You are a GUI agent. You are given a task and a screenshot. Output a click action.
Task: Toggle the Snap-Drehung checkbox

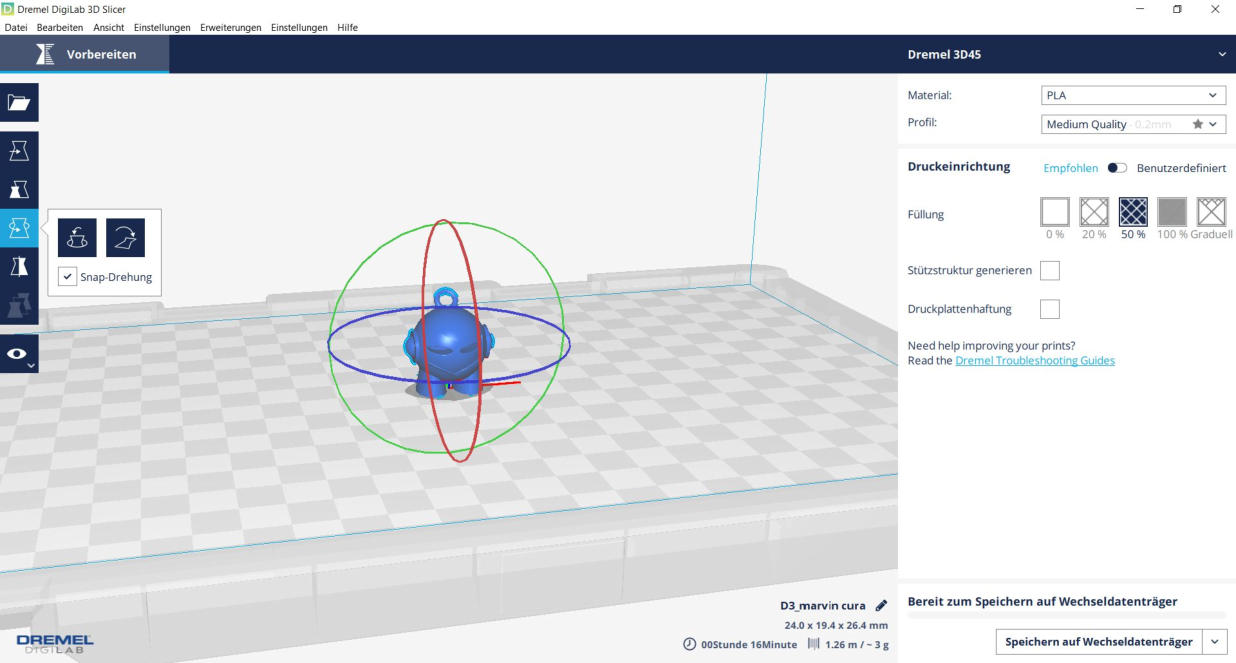[67, 277]
